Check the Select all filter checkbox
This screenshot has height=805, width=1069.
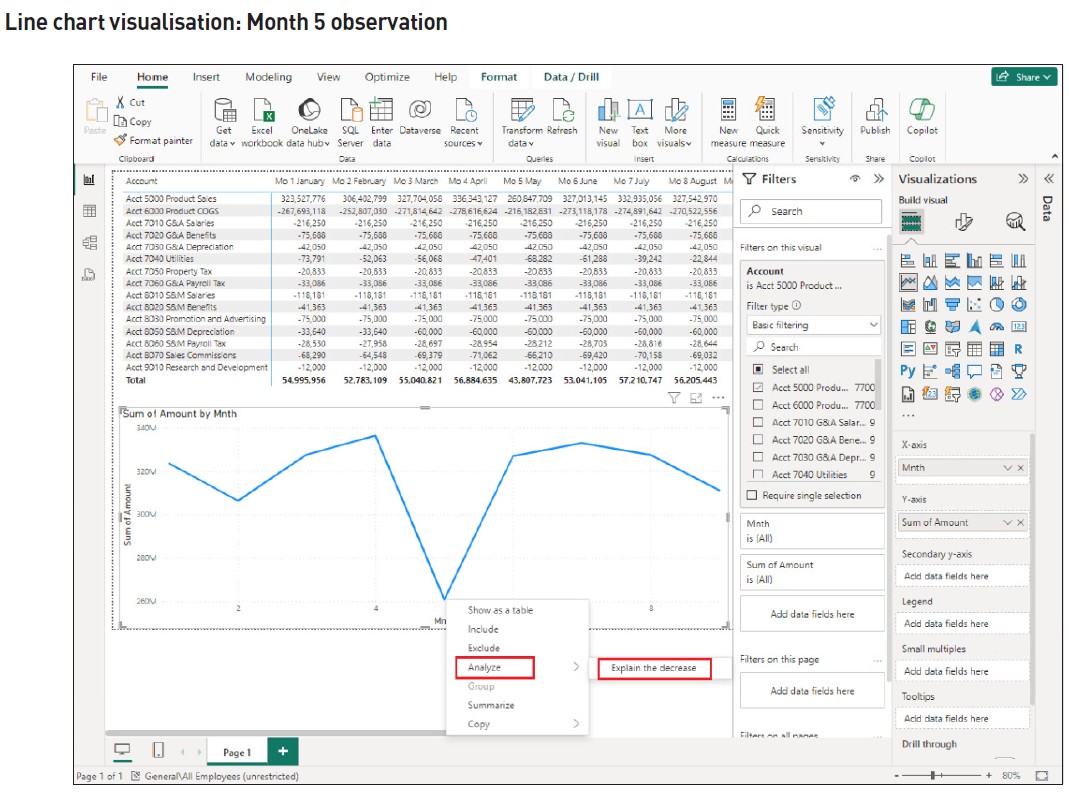[x=757, y=370]
